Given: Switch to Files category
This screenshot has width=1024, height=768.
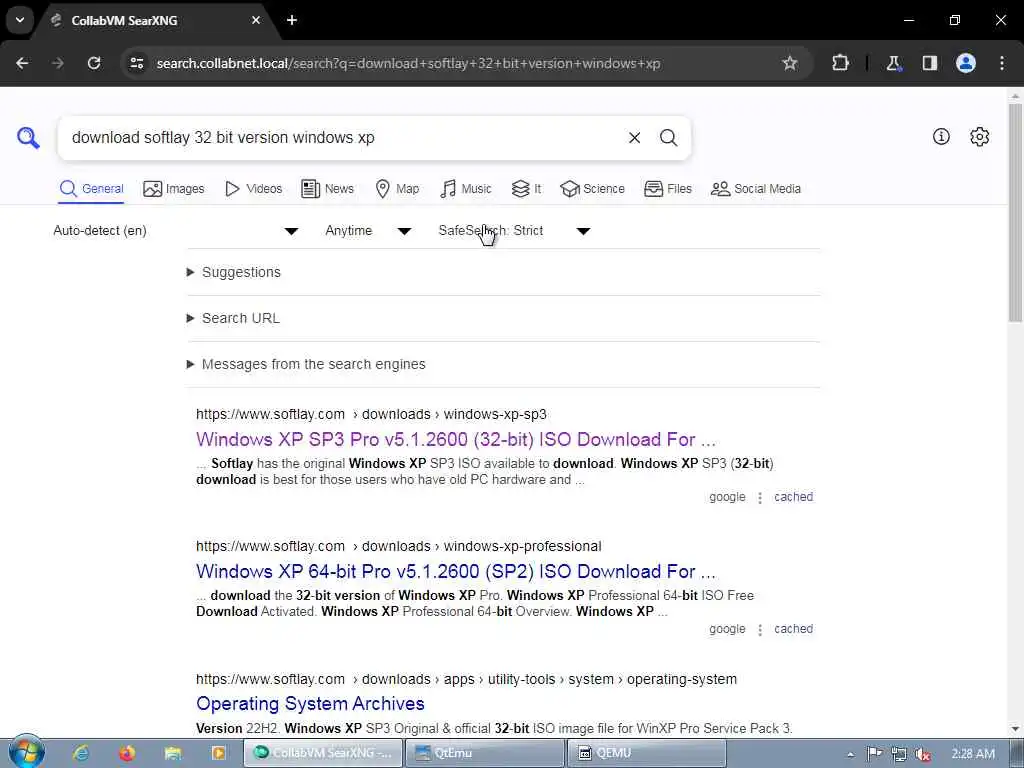Looking at the screenshot, I should [667, 189].
